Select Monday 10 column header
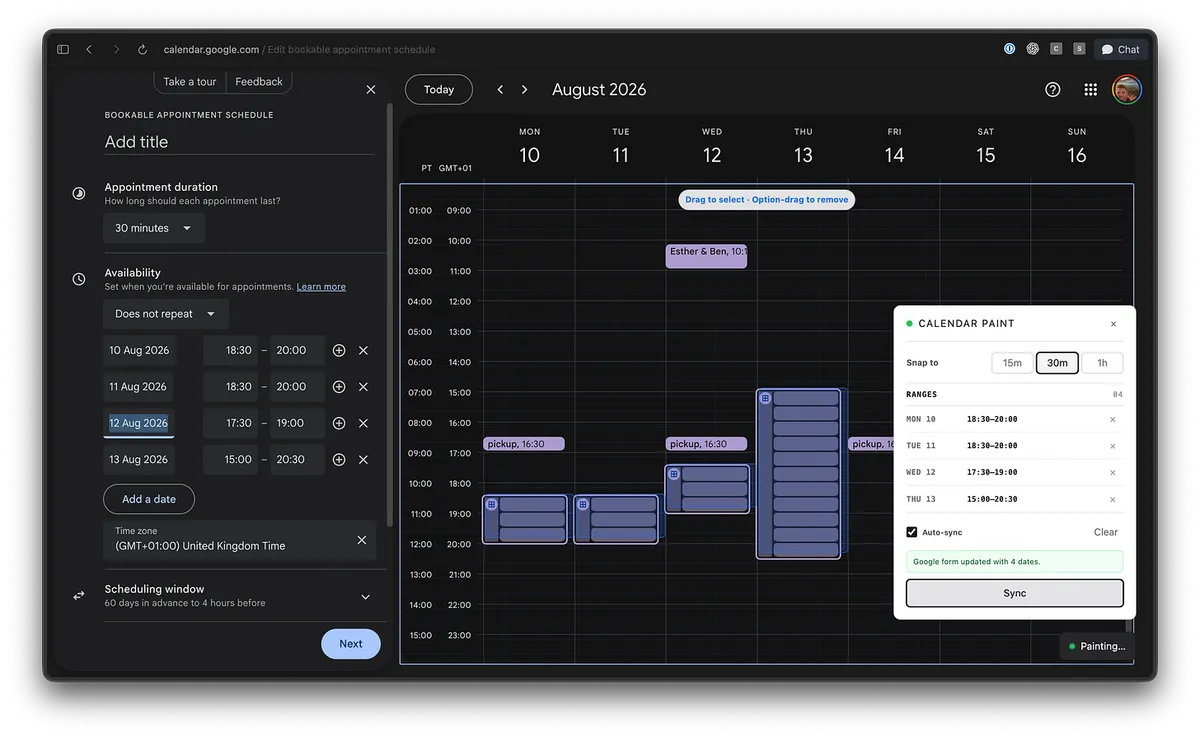Viewport: 1200px width, 738px height. tap(530, 147)
